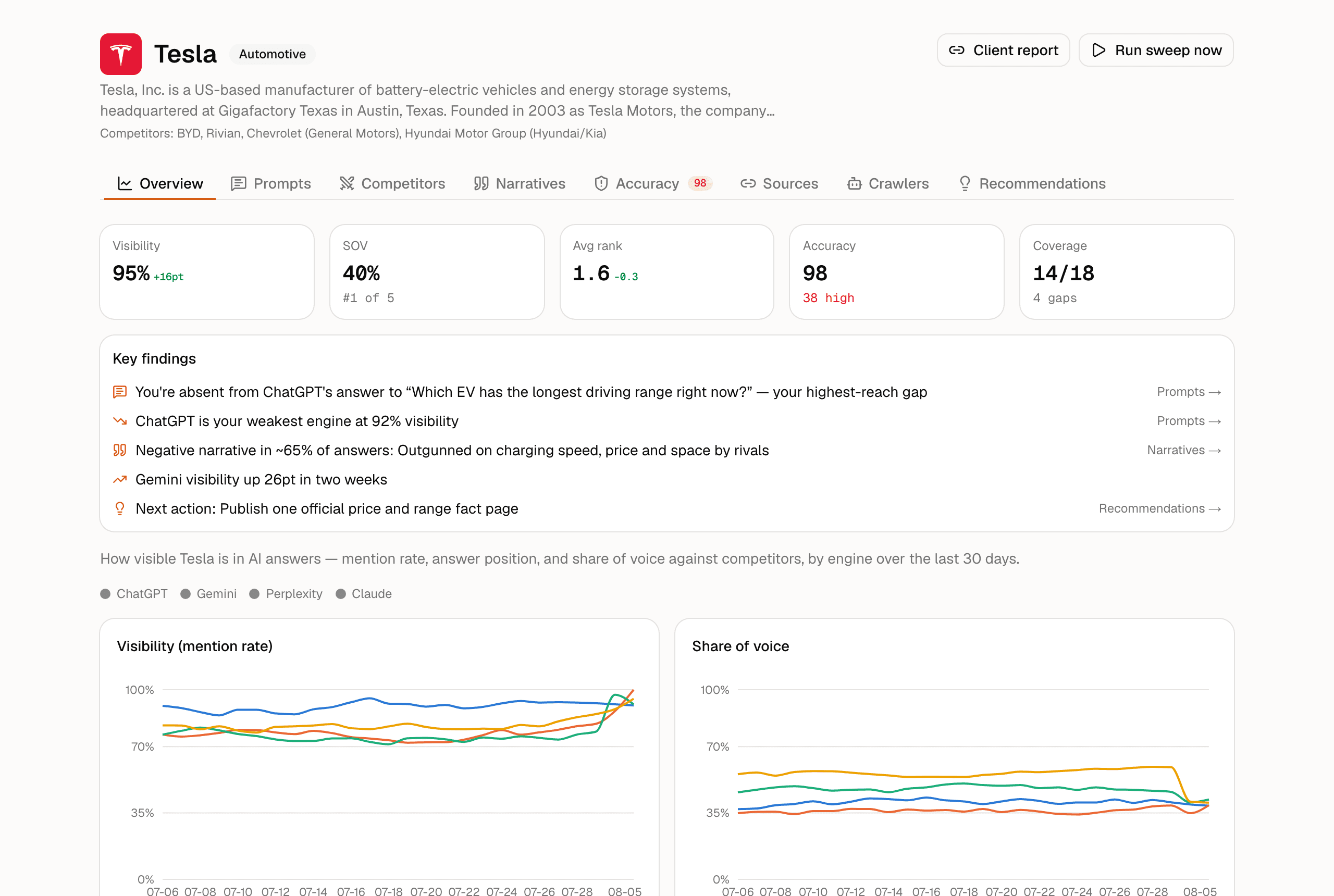This screenshot has width=1334, height=896.
Task: Click the Tesla logo icon
Action: 120,54
